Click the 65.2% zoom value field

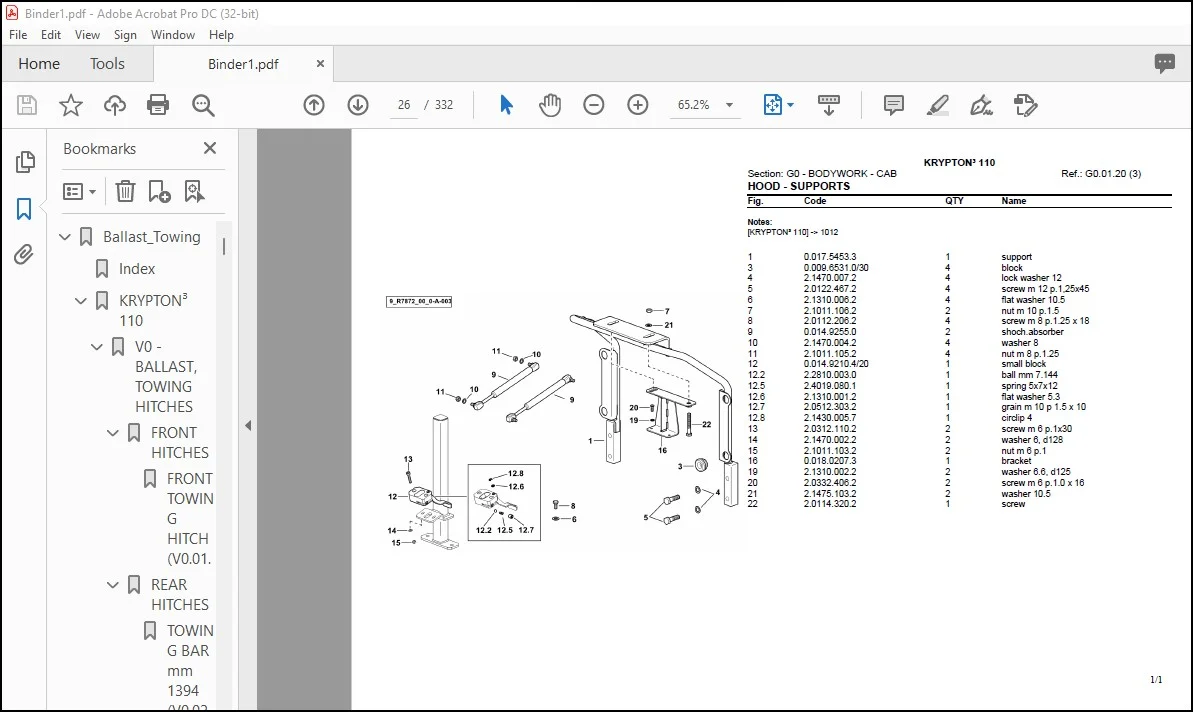[x=694, y=105]
